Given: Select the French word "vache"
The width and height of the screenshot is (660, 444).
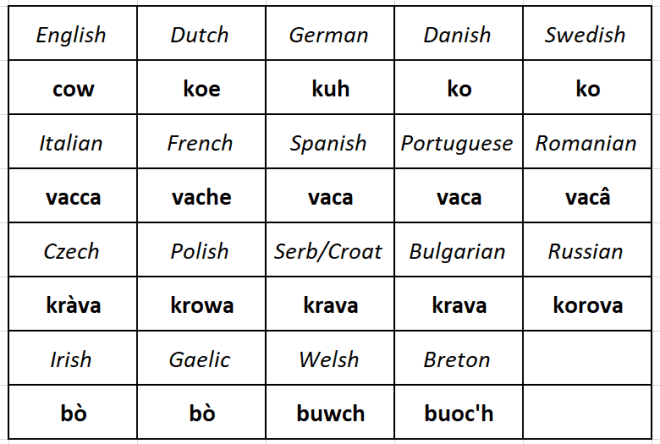Looking at the screenshot, I should (x=201, y=197).
